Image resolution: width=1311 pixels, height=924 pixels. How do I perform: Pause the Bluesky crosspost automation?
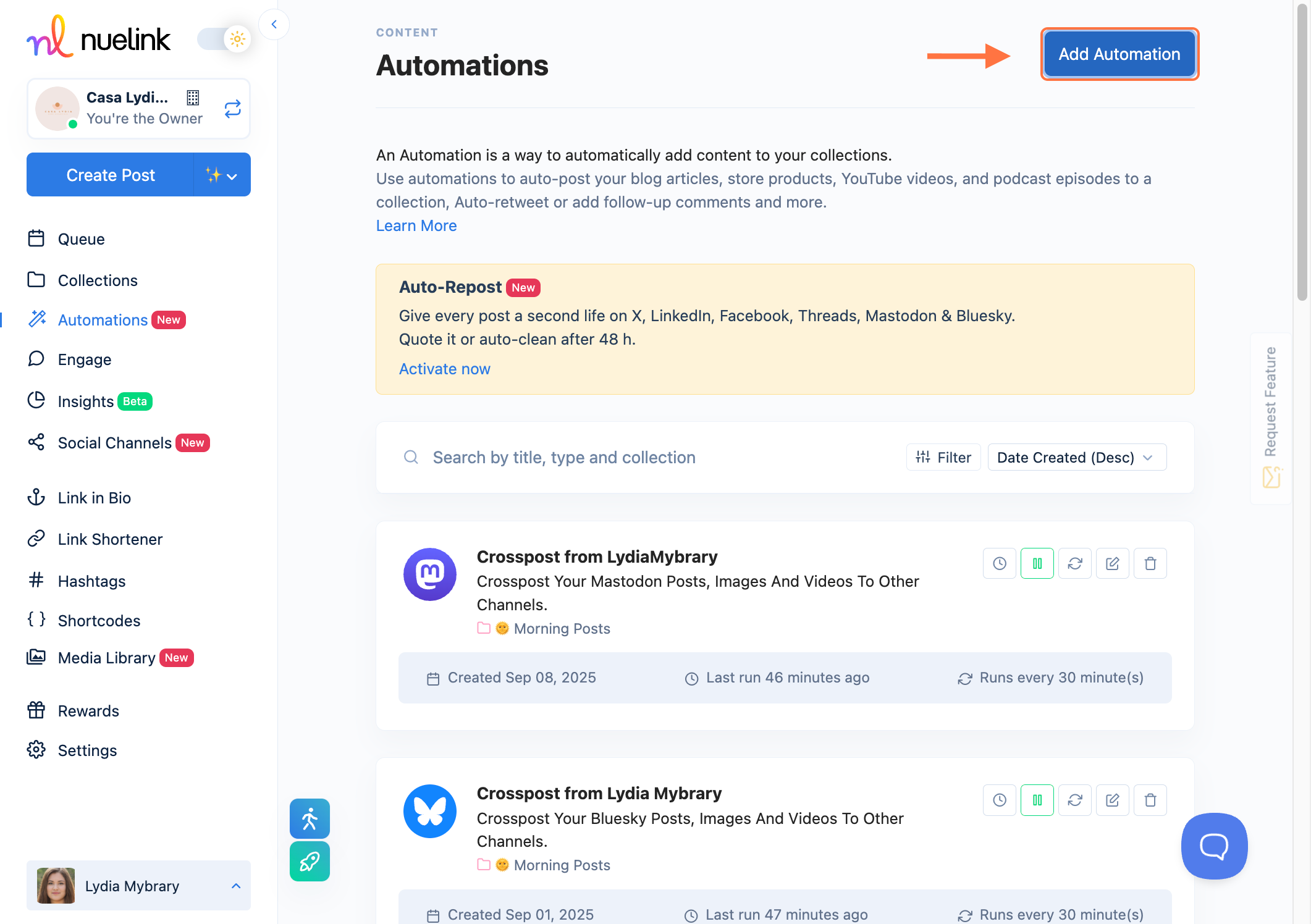pos(1037,800)
